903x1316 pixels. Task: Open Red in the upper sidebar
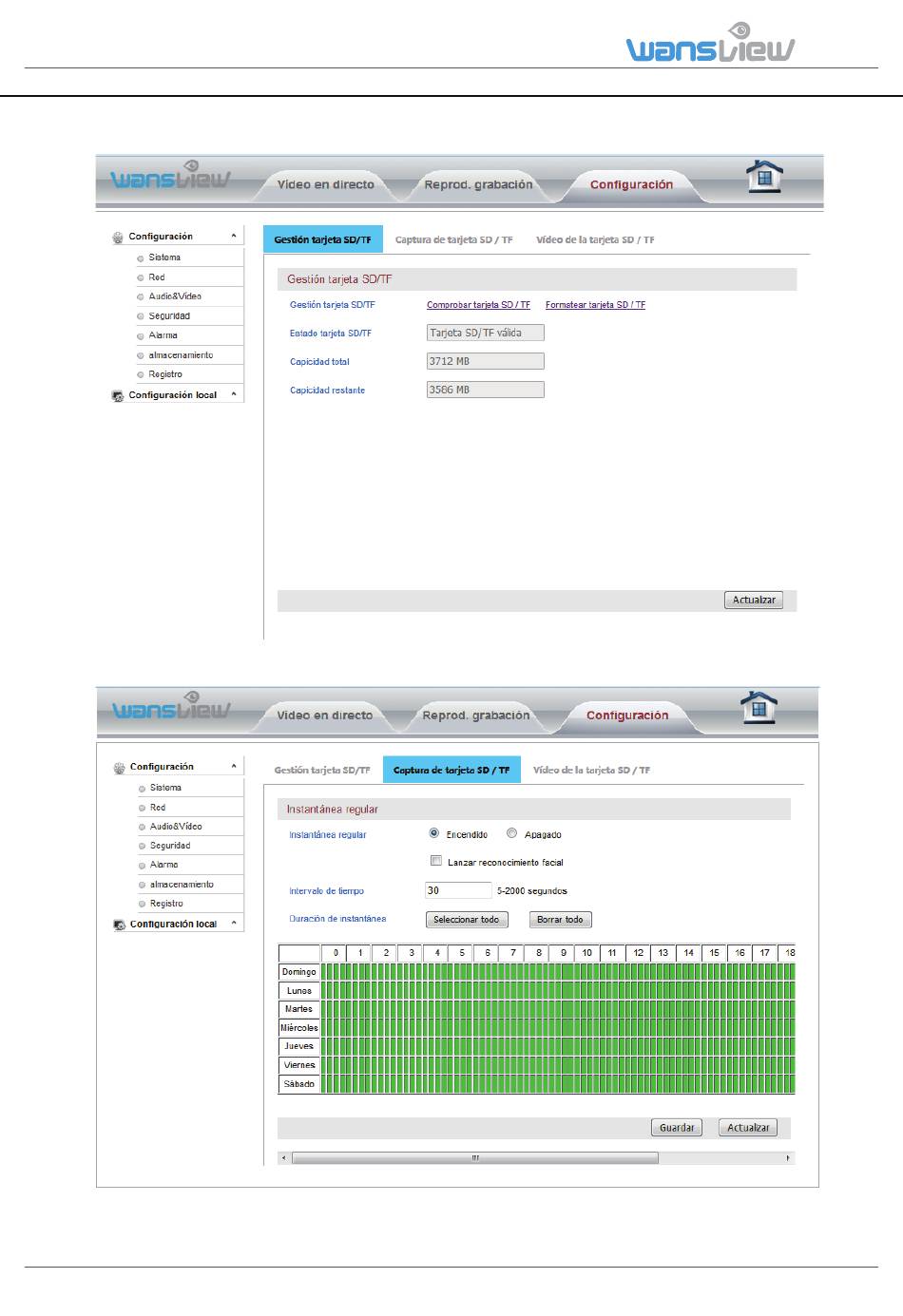click(x=157, y=277)
